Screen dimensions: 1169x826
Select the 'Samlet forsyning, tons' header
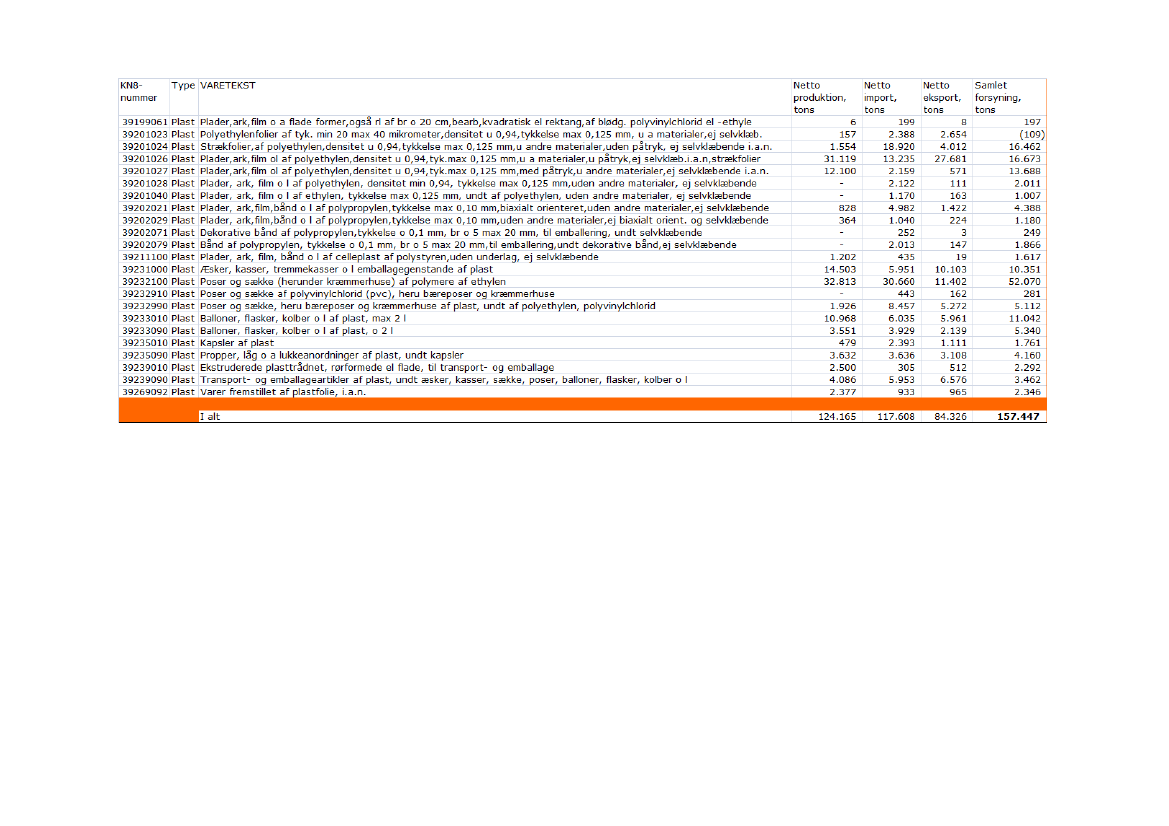coord(998,98)
